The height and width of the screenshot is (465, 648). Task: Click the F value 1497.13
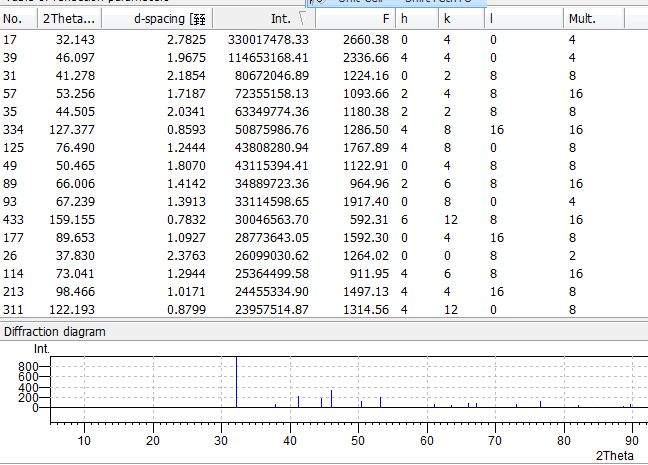(366, 292)
